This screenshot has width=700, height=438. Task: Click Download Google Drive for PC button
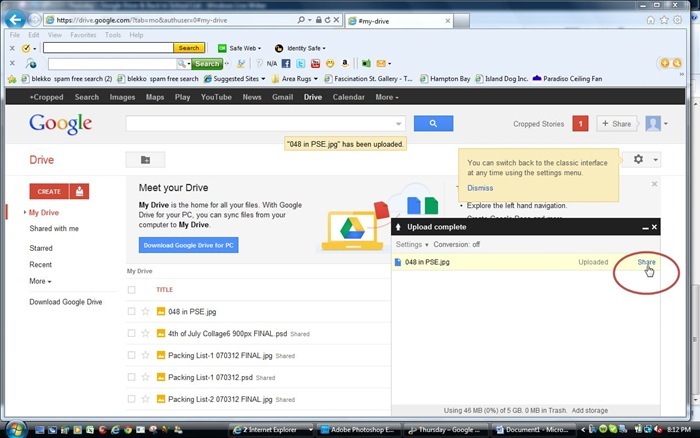(188, 245)
